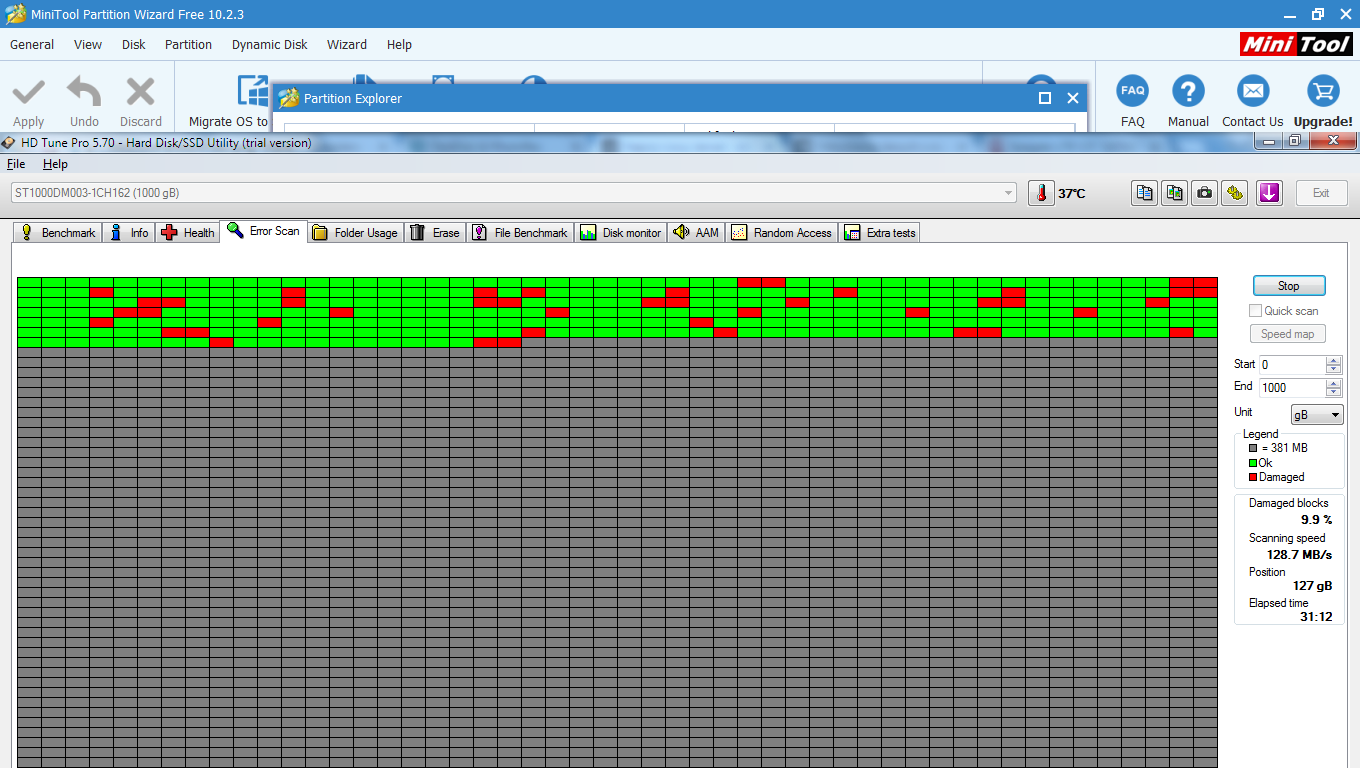
Task: Click Discard X in MiniTool toolbar
Action: coord(141,92)
